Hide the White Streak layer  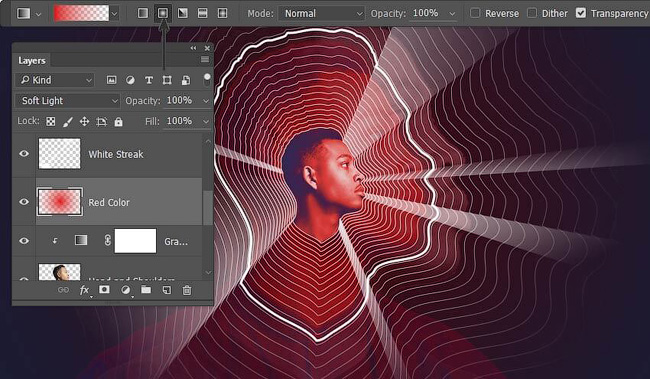[x=24, y=153]
